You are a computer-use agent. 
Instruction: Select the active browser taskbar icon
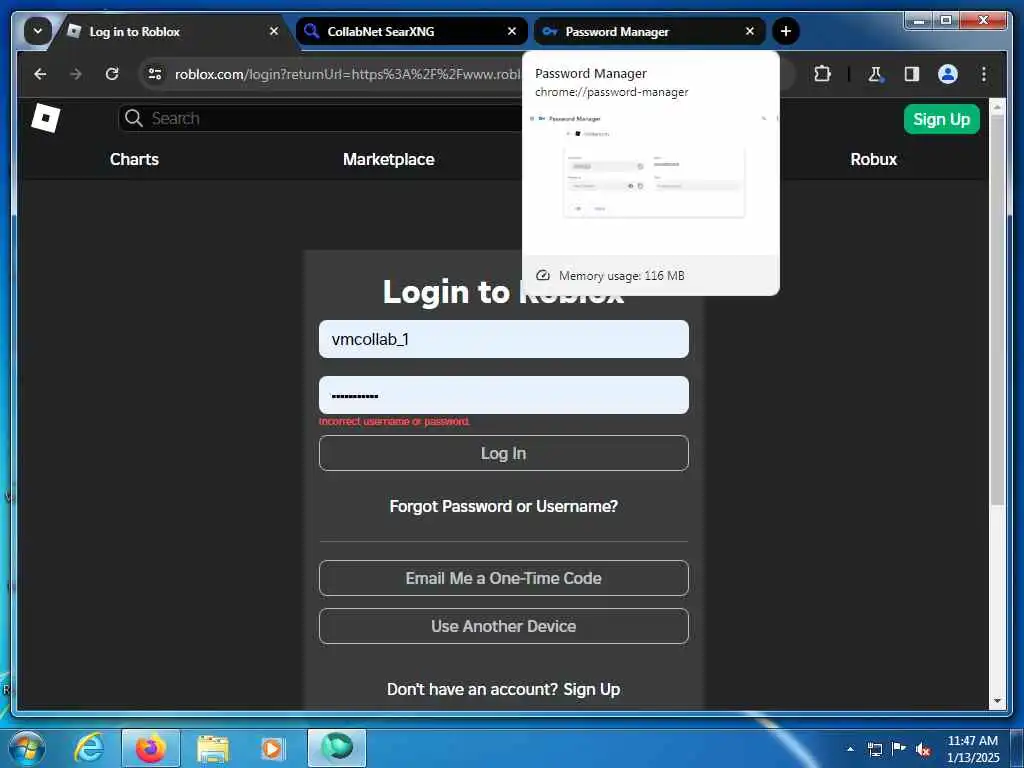[337, 748]
